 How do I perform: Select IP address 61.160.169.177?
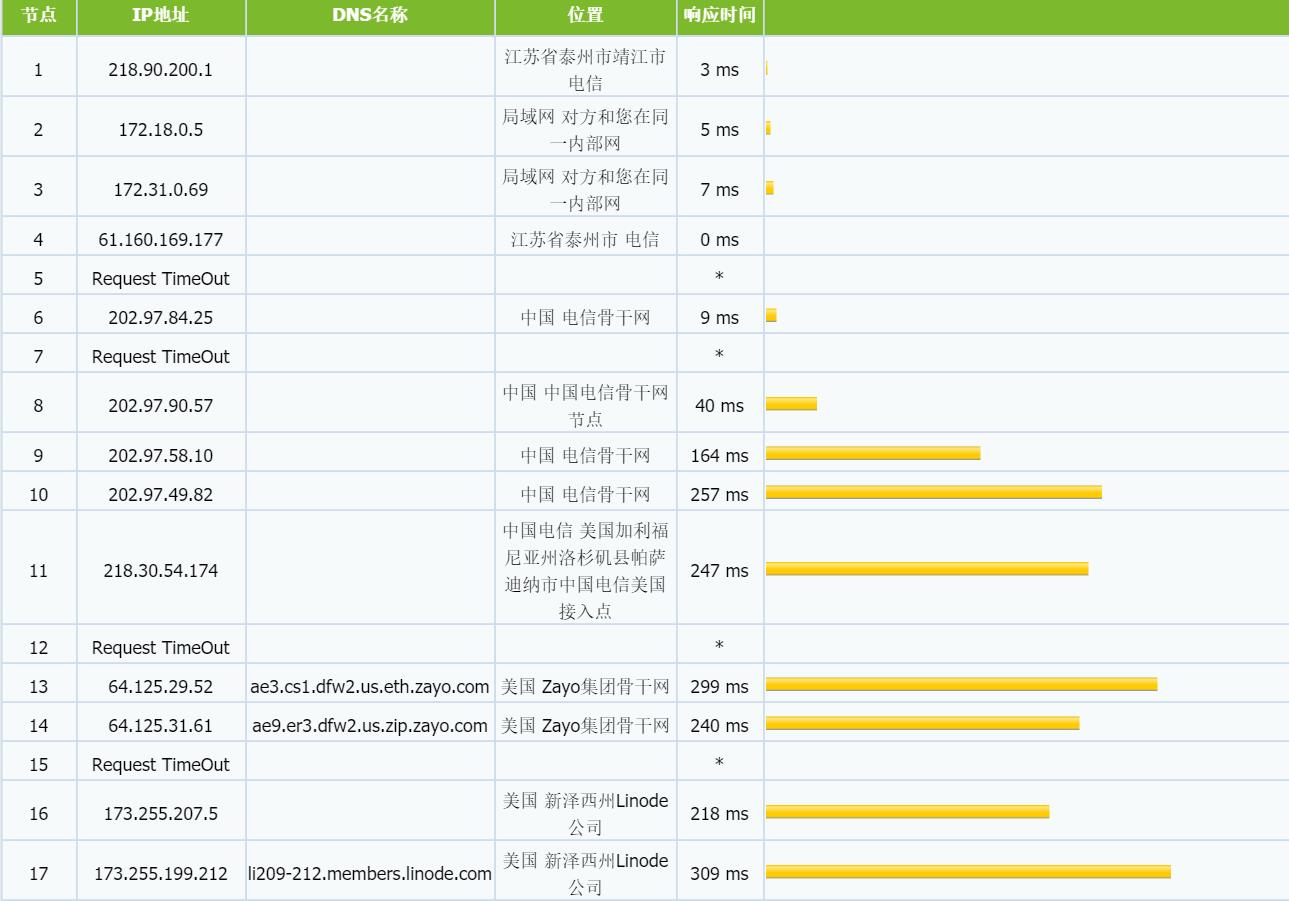pos(161,240)
